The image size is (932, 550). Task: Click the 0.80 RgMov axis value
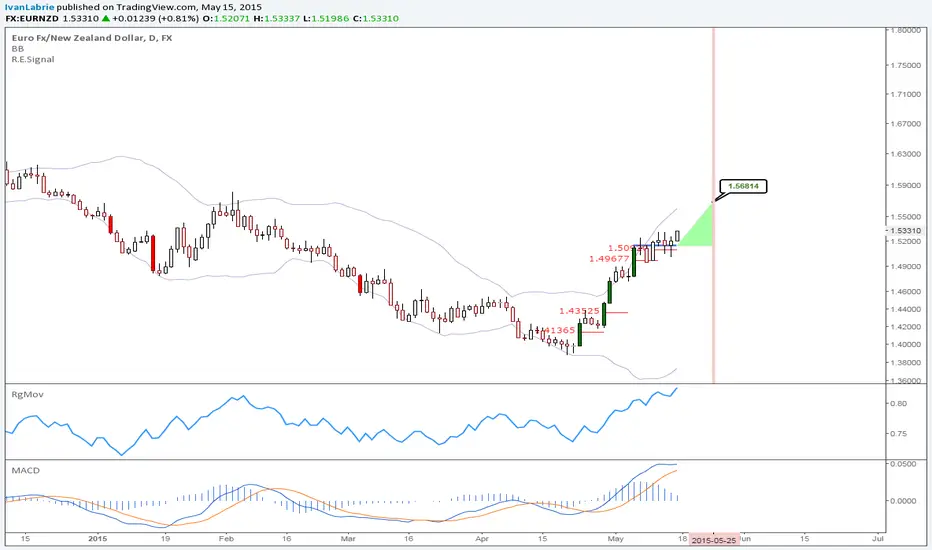[899, 403]
